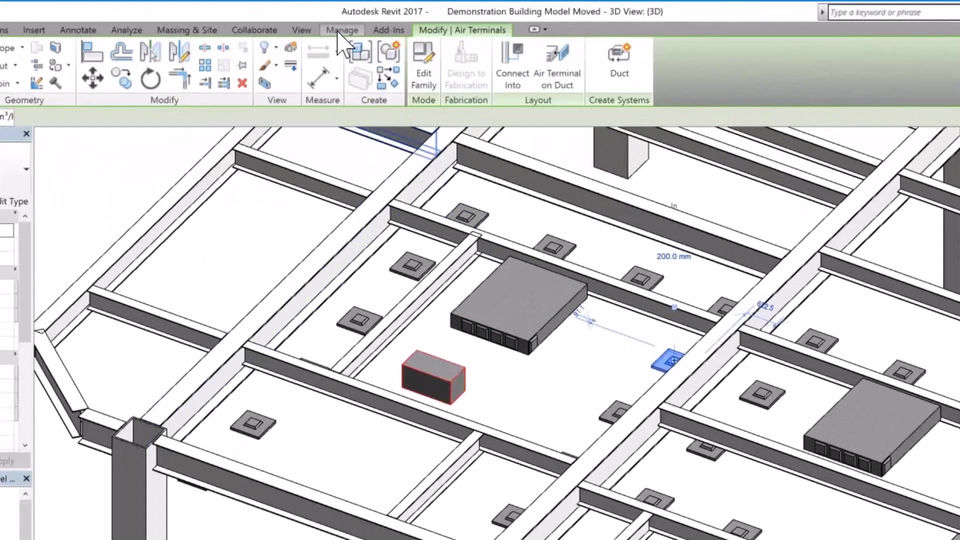Open the Add-Ins tab
Viewport: 960px width, 540px height.
pos(388,30)
